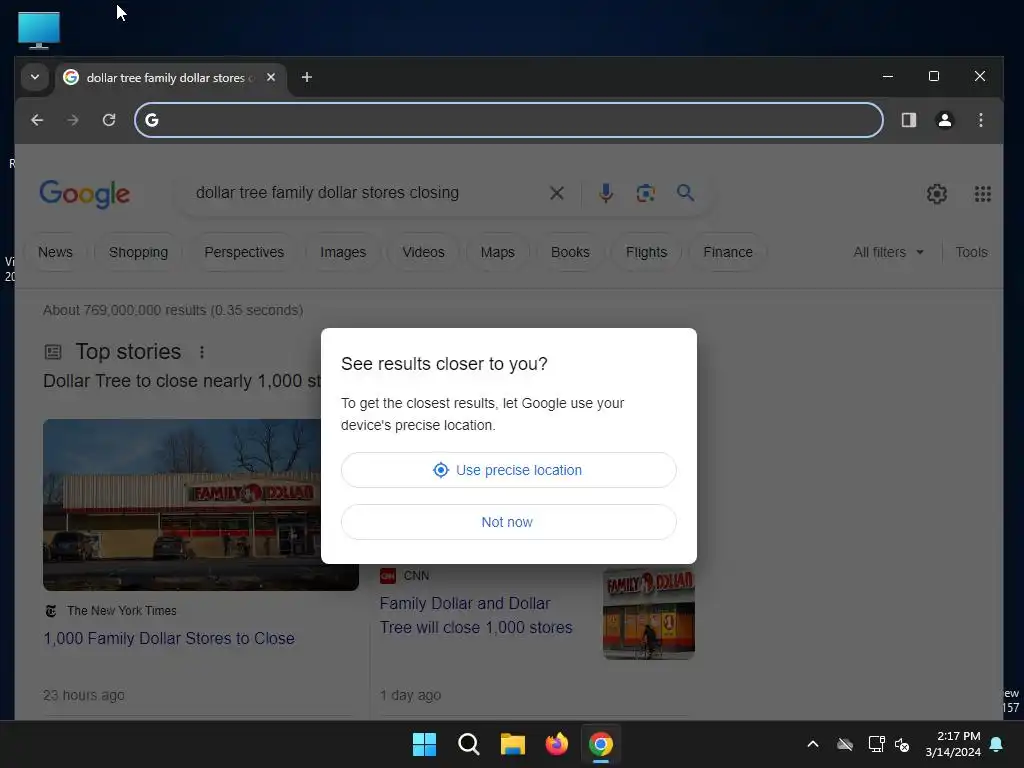Click the muted volume tray icon
Screen dimensions: 1024x768
coord(902,744)
